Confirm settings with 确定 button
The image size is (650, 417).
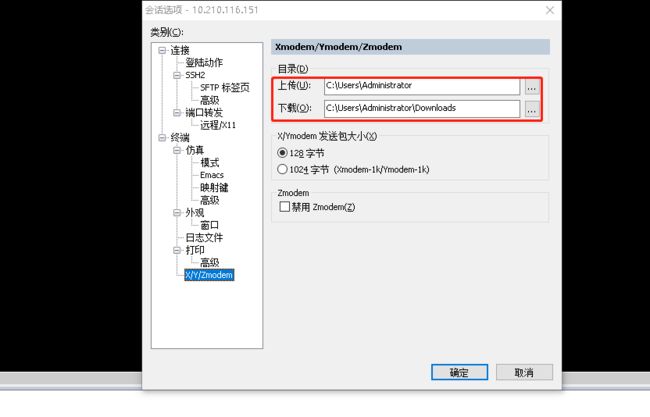pos(459,372)
